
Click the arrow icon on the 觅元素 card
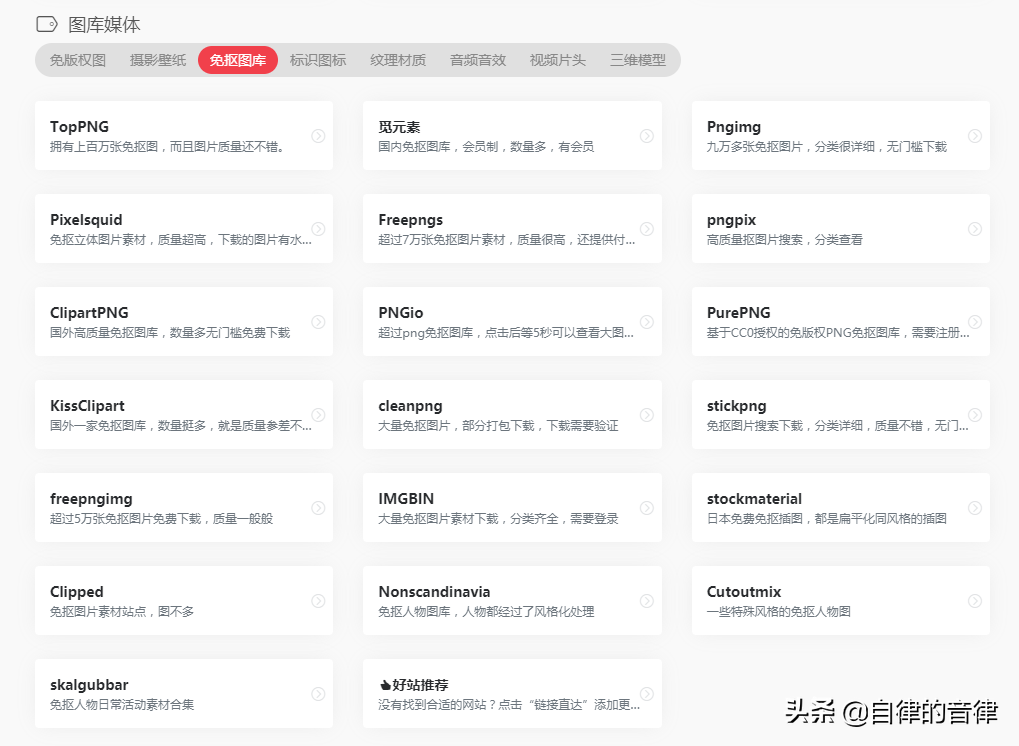[647, 136]
